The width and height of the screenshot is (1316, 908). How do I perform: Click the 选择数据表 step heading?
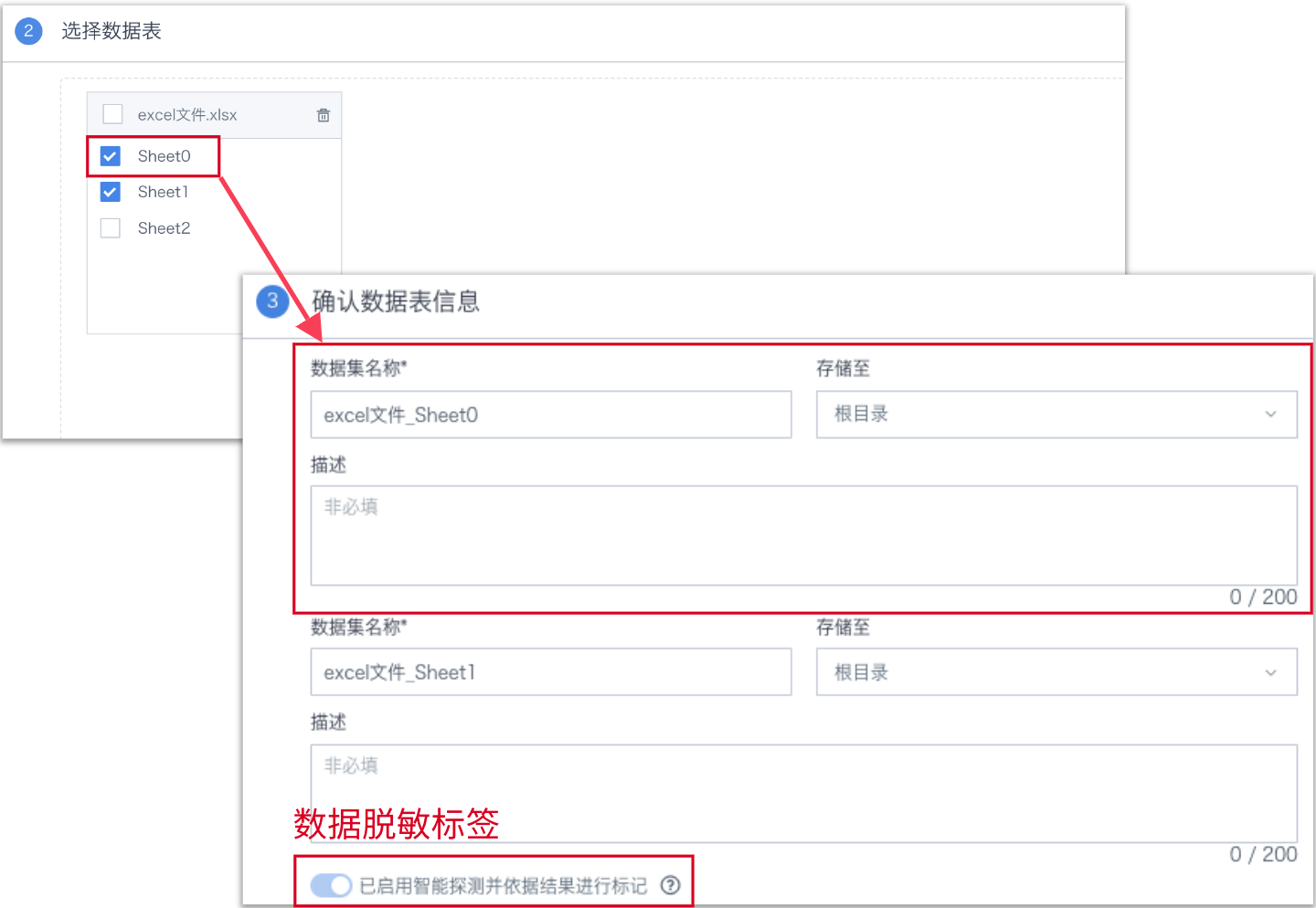(x=111, y=31)
